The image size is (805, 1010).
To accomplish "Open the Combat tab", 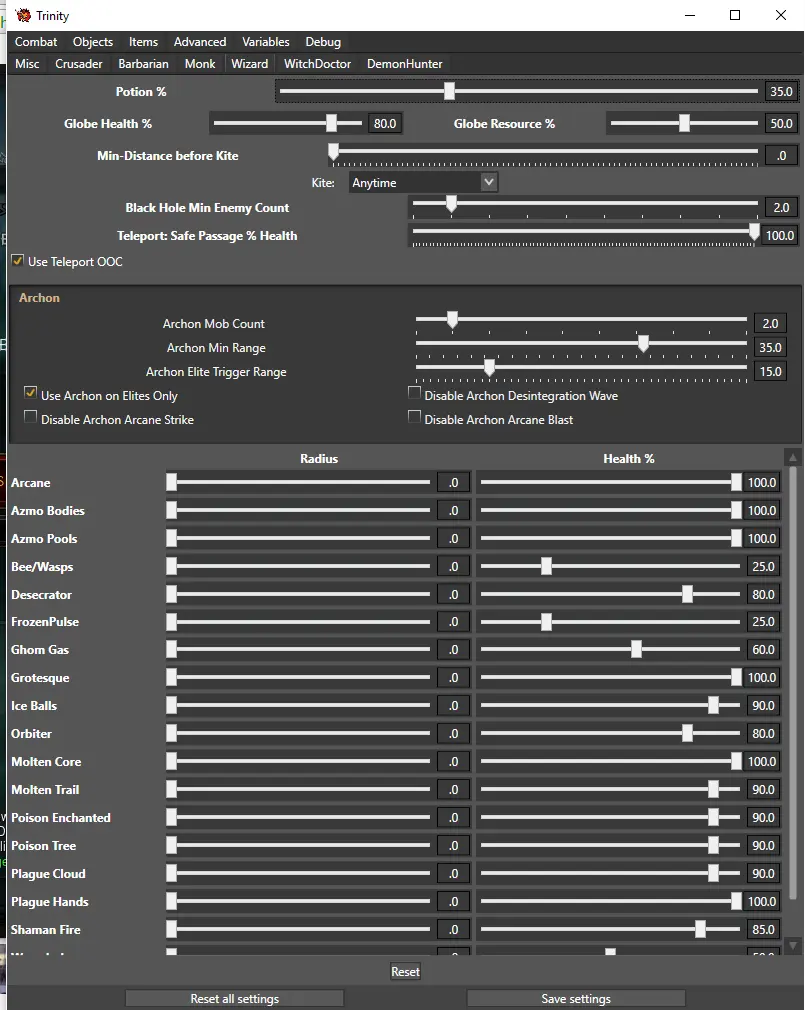I will [x=36, y=42].
